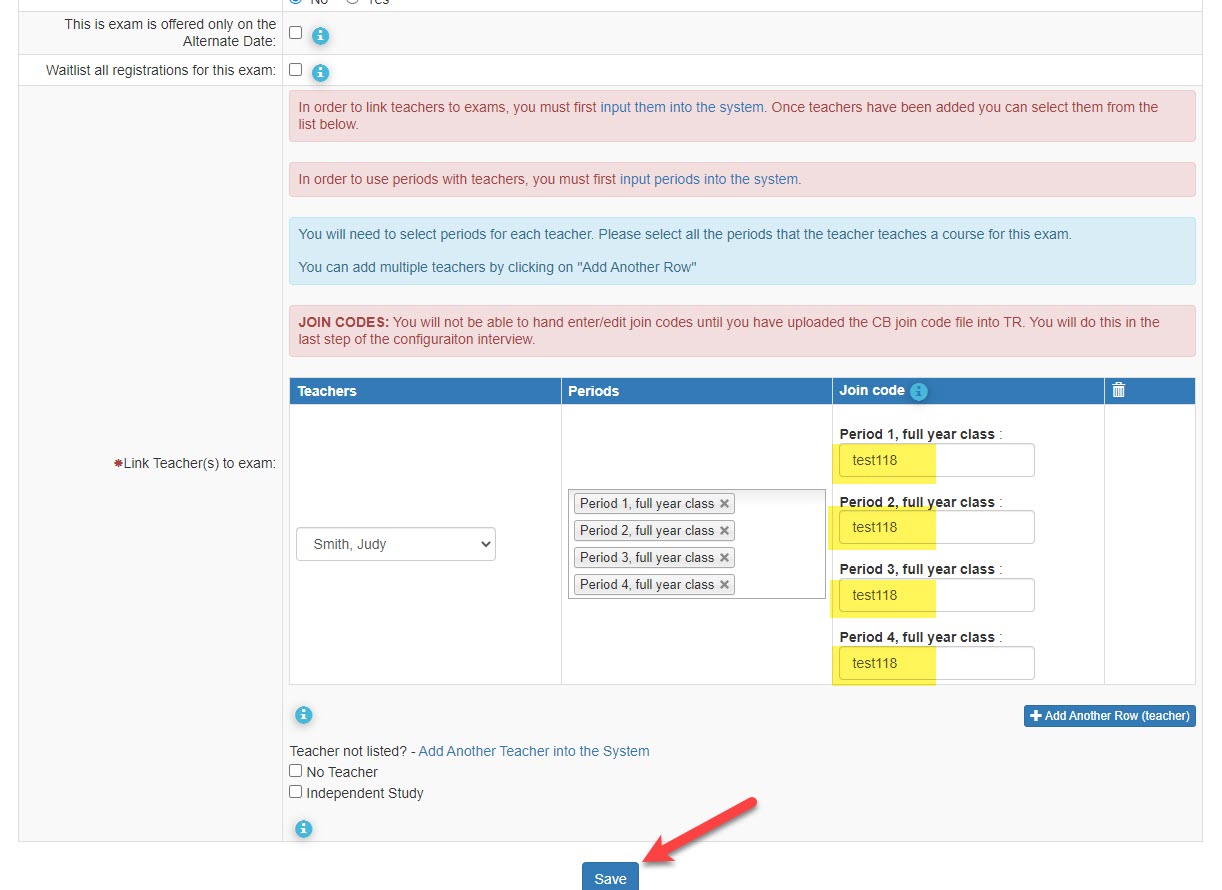1222x890 pixels.
Task: Click info icon below Independent Study option
Action: 304,829
